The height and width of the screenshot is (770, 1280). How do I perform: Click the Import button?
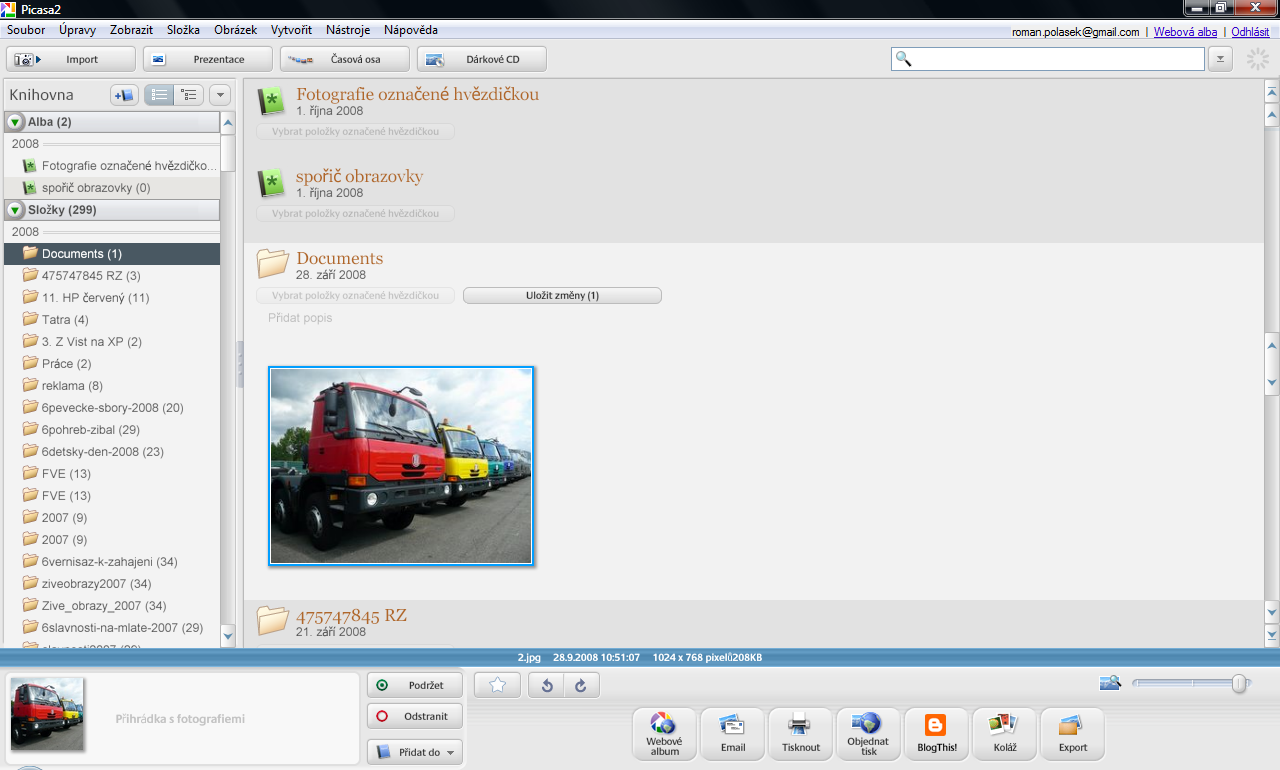pyautogui.click(x=71, y=59)
